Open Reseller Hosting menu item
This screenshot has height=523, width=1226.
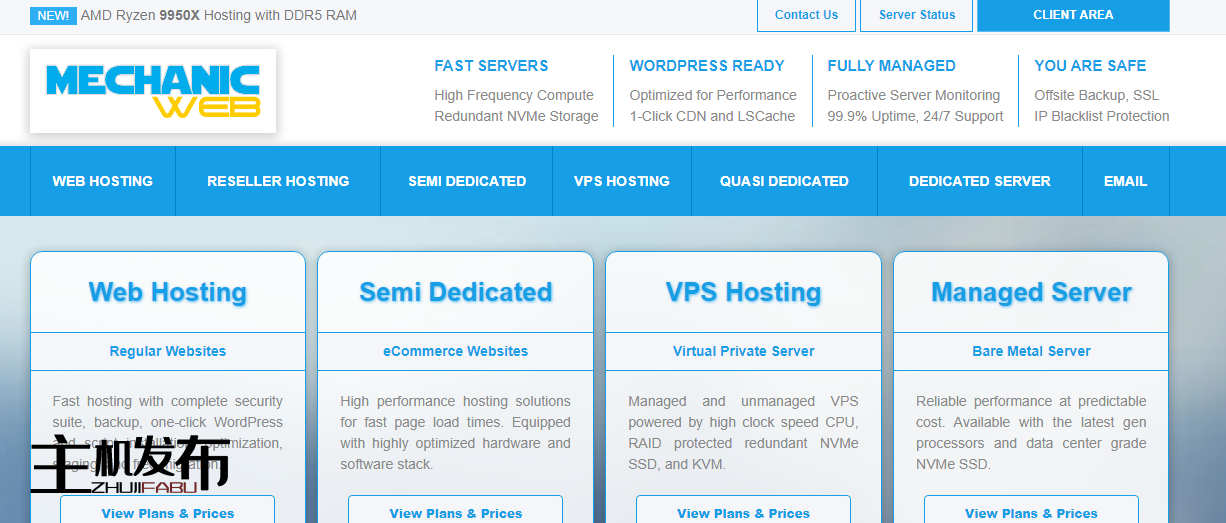pyautogui.click(x=278, y=181)
